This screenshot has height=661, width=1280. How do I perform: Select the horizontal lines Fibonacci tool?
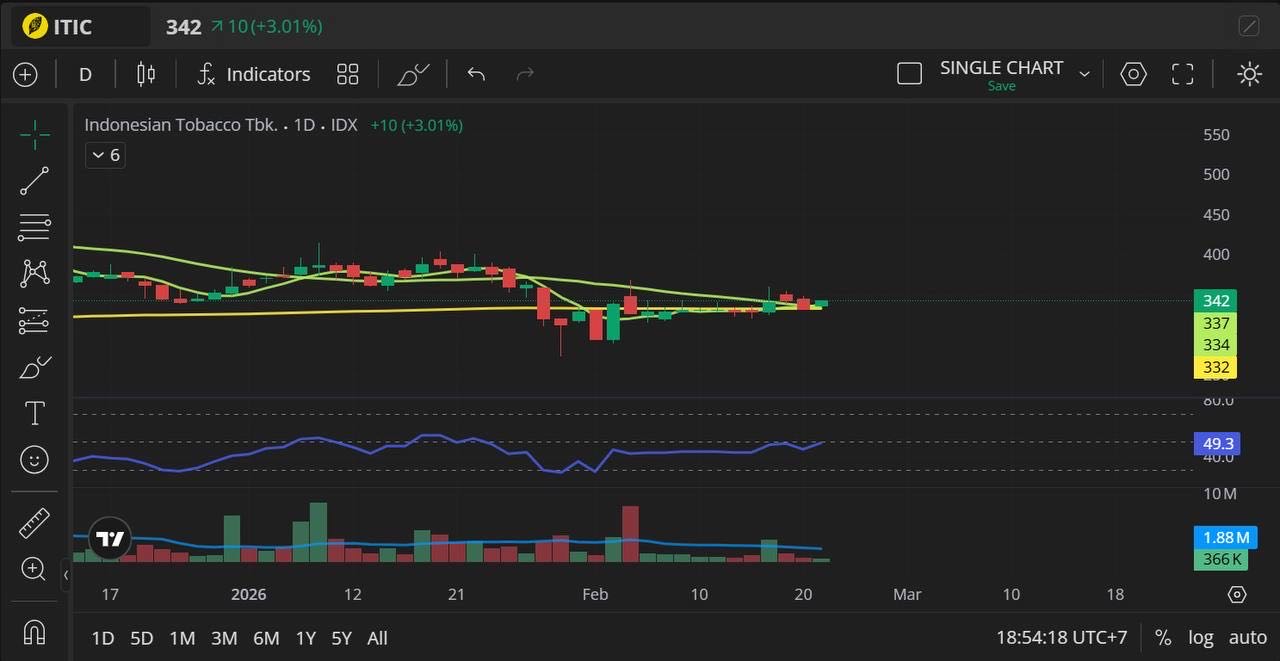tap(34, 227)
